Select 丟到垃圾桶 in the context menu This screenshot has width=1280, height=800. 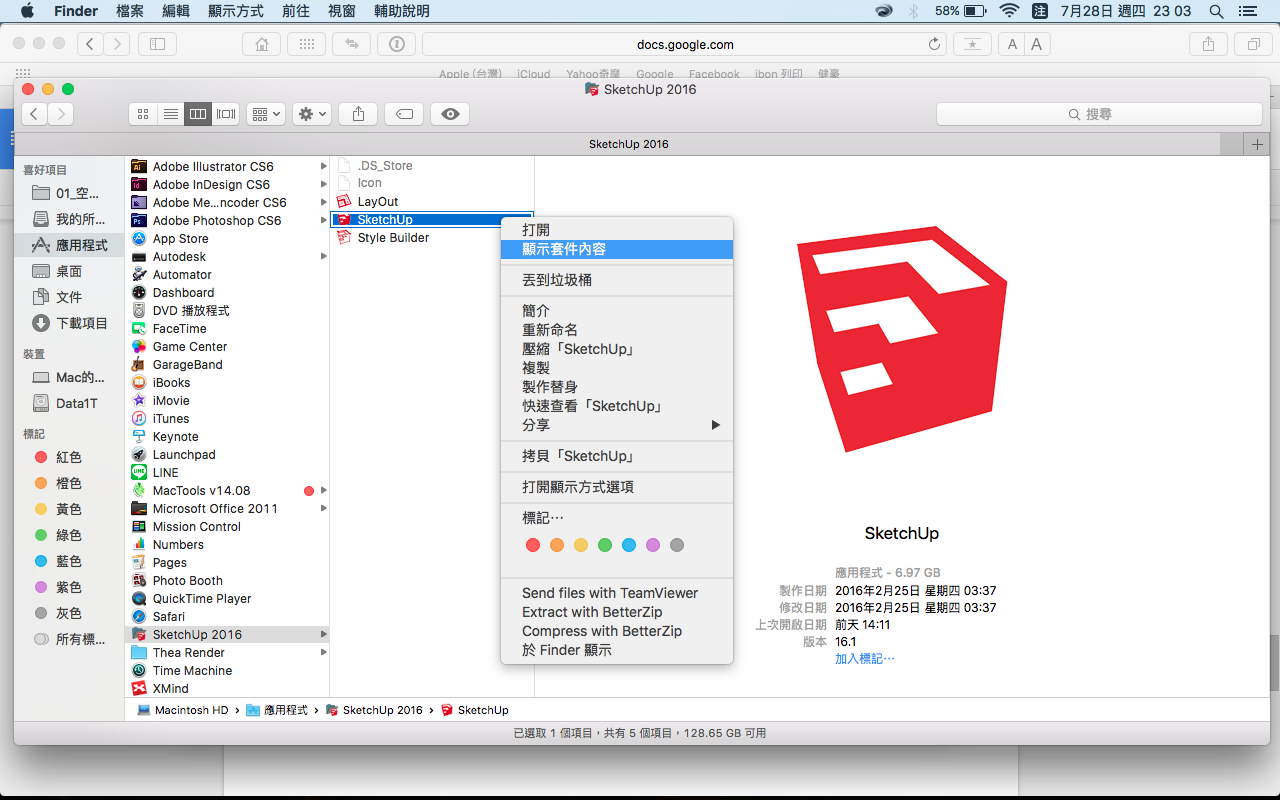pos(617,280)
